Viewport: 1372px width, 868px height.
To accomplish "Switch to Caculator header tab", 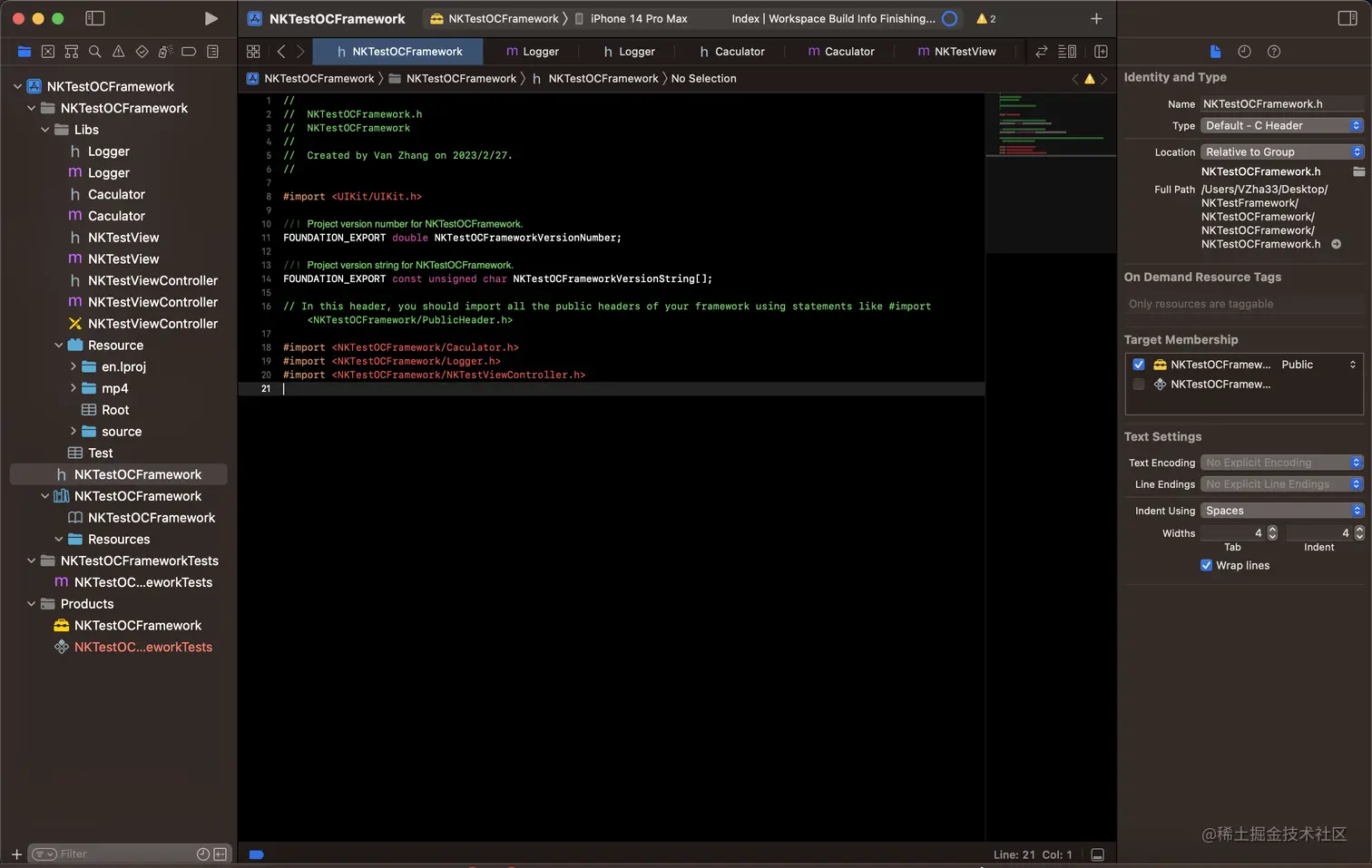I will [731, 52].
